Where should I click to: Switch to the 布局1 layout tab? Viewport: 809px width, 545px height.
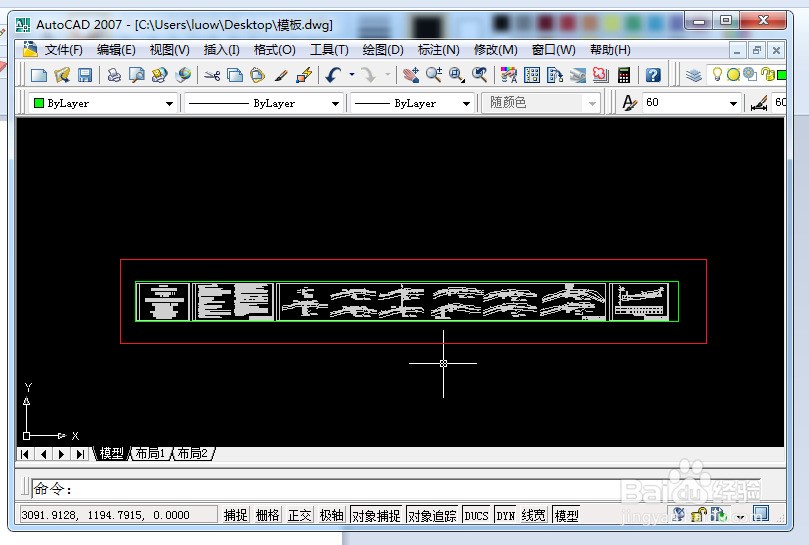150,454
